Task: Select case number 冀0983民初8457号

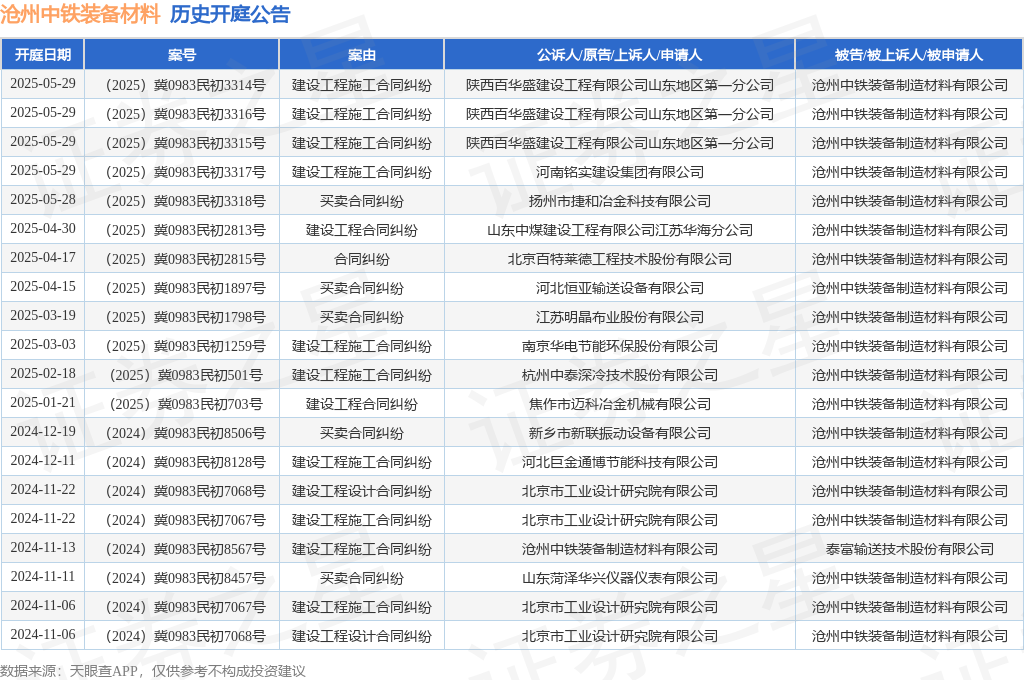Action: tap(210, 578)
